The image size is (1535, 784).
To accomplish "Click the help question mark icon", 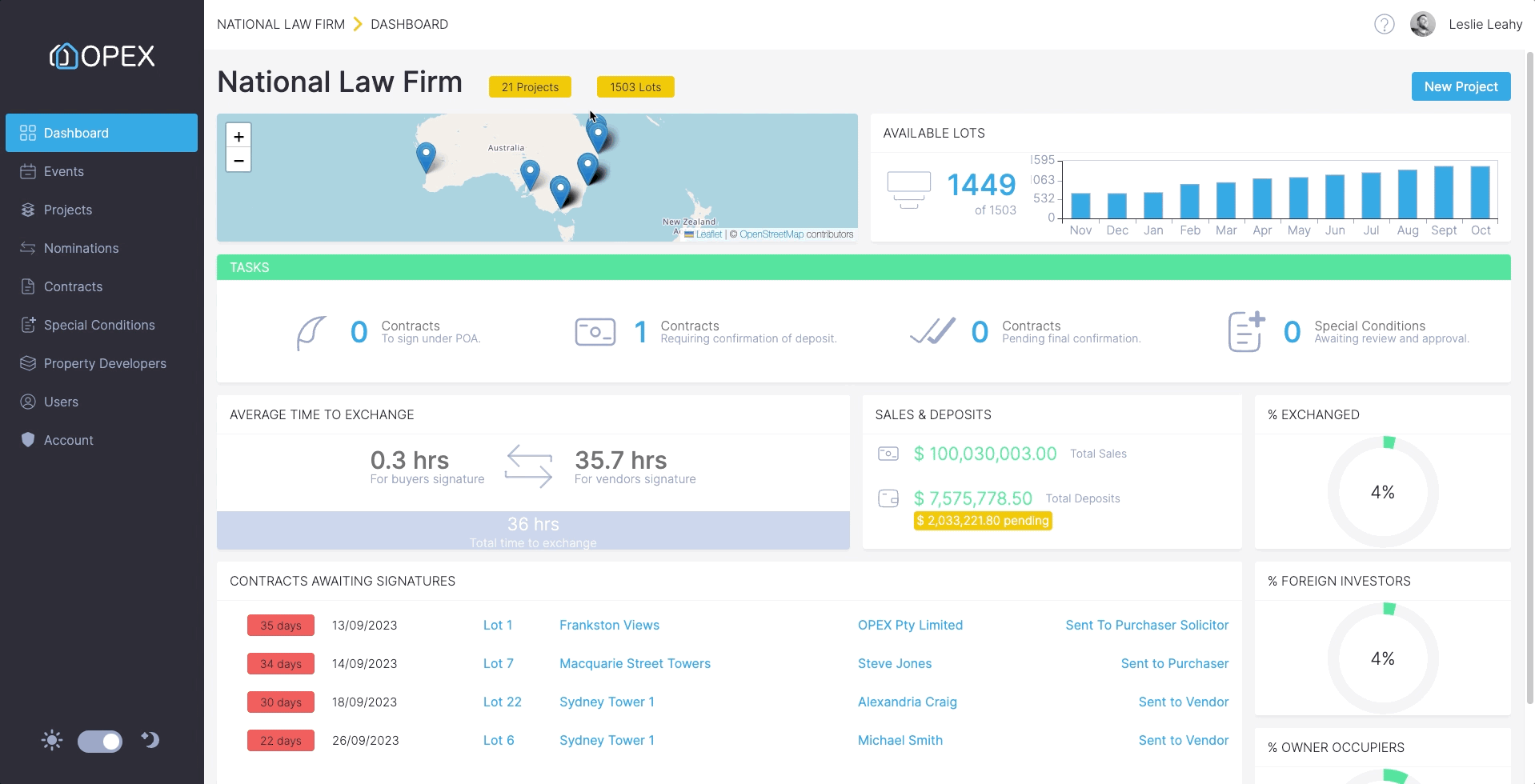I will point(1384,24).
